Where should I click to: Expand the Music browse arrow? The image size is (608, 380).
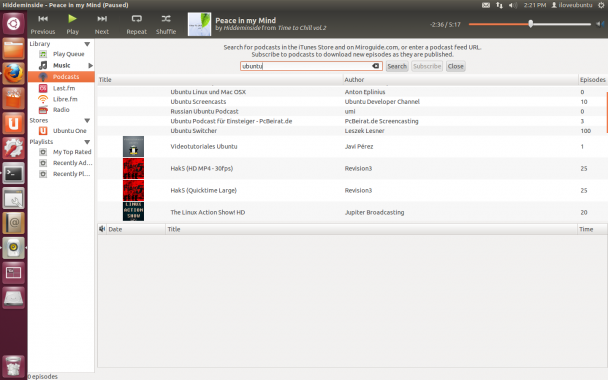(x=90, y=66)
